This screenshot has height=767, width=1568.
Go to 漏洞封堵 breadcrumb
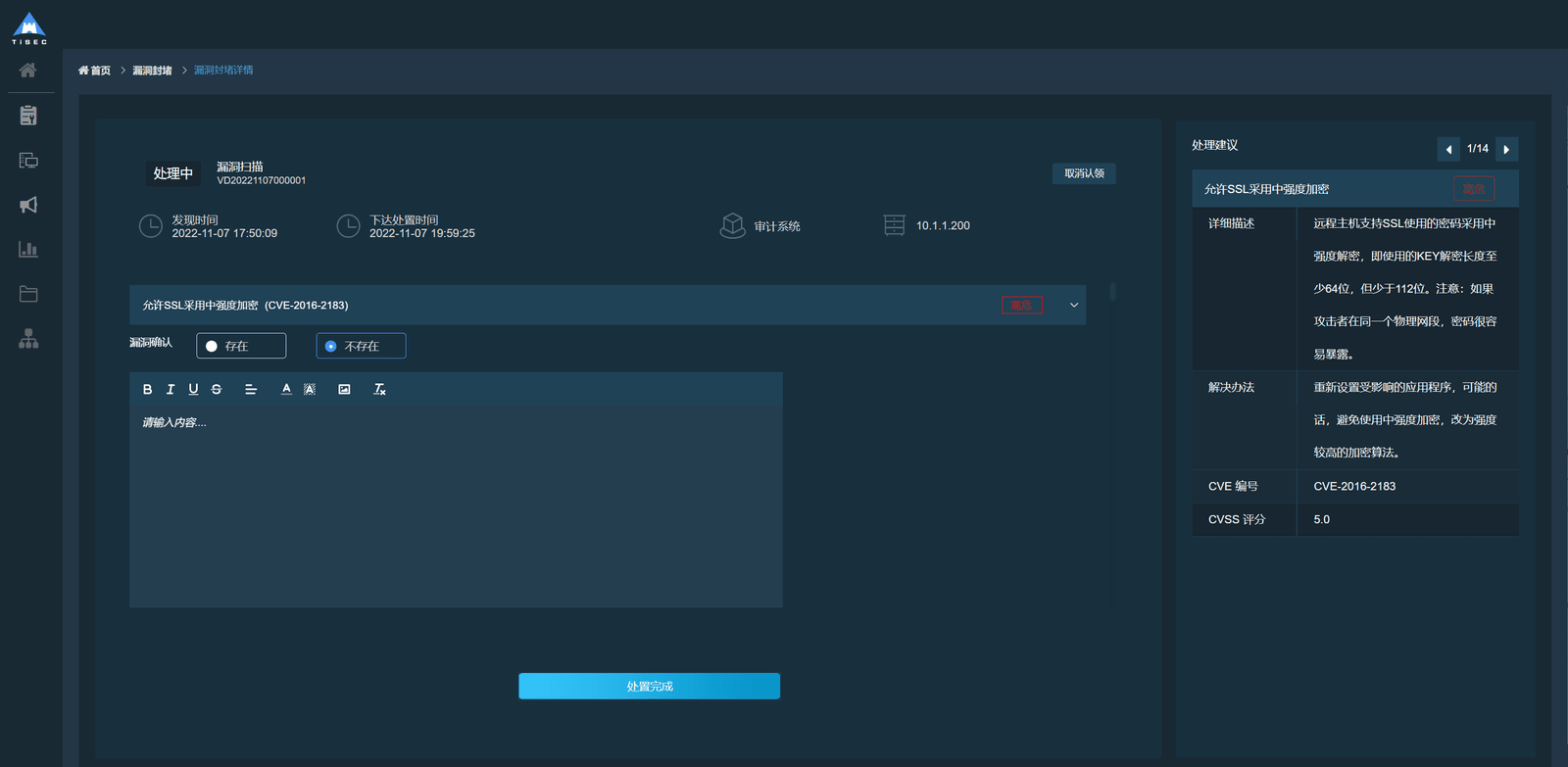click(x=152, y=71)
